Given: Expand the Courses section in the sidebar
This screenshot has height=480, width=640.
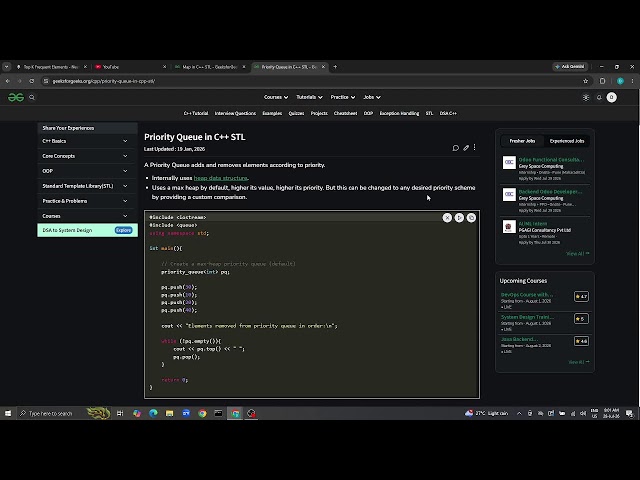Looking at the screenshot, I should coord(85,216).
